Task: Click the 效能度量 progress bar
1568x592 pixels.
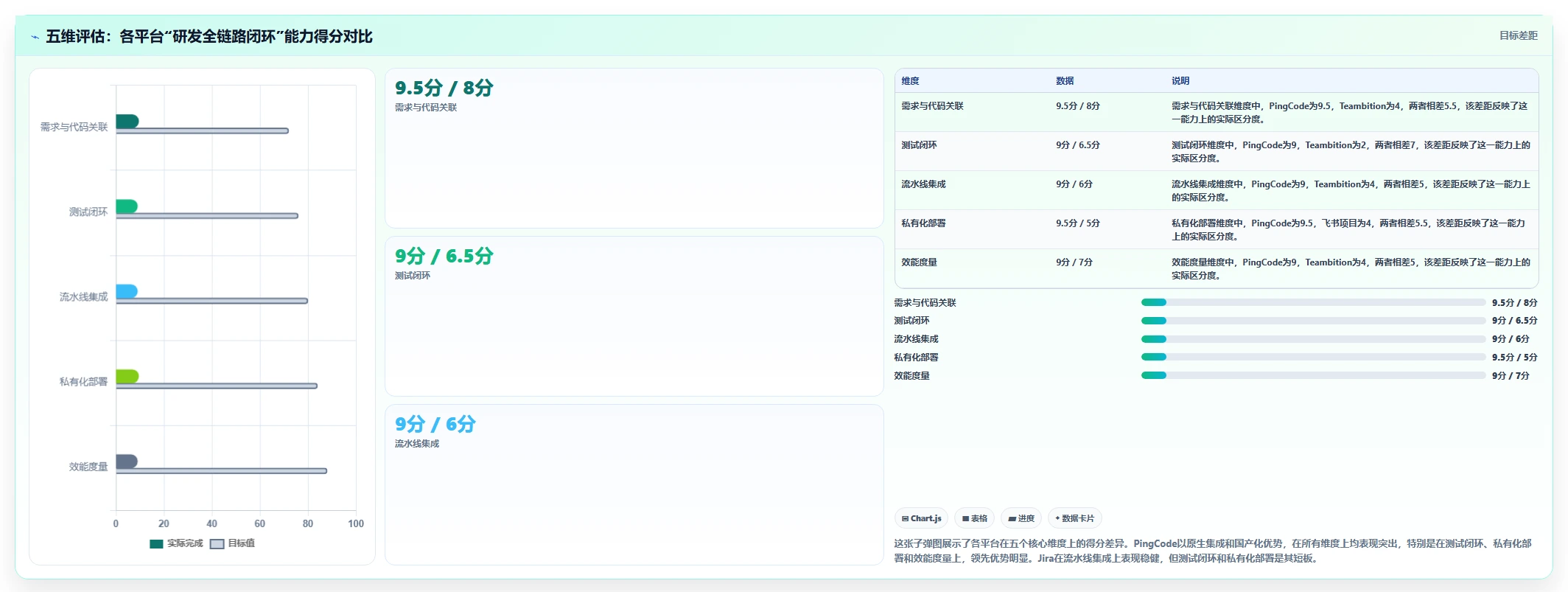Action: coord(1313,375)
